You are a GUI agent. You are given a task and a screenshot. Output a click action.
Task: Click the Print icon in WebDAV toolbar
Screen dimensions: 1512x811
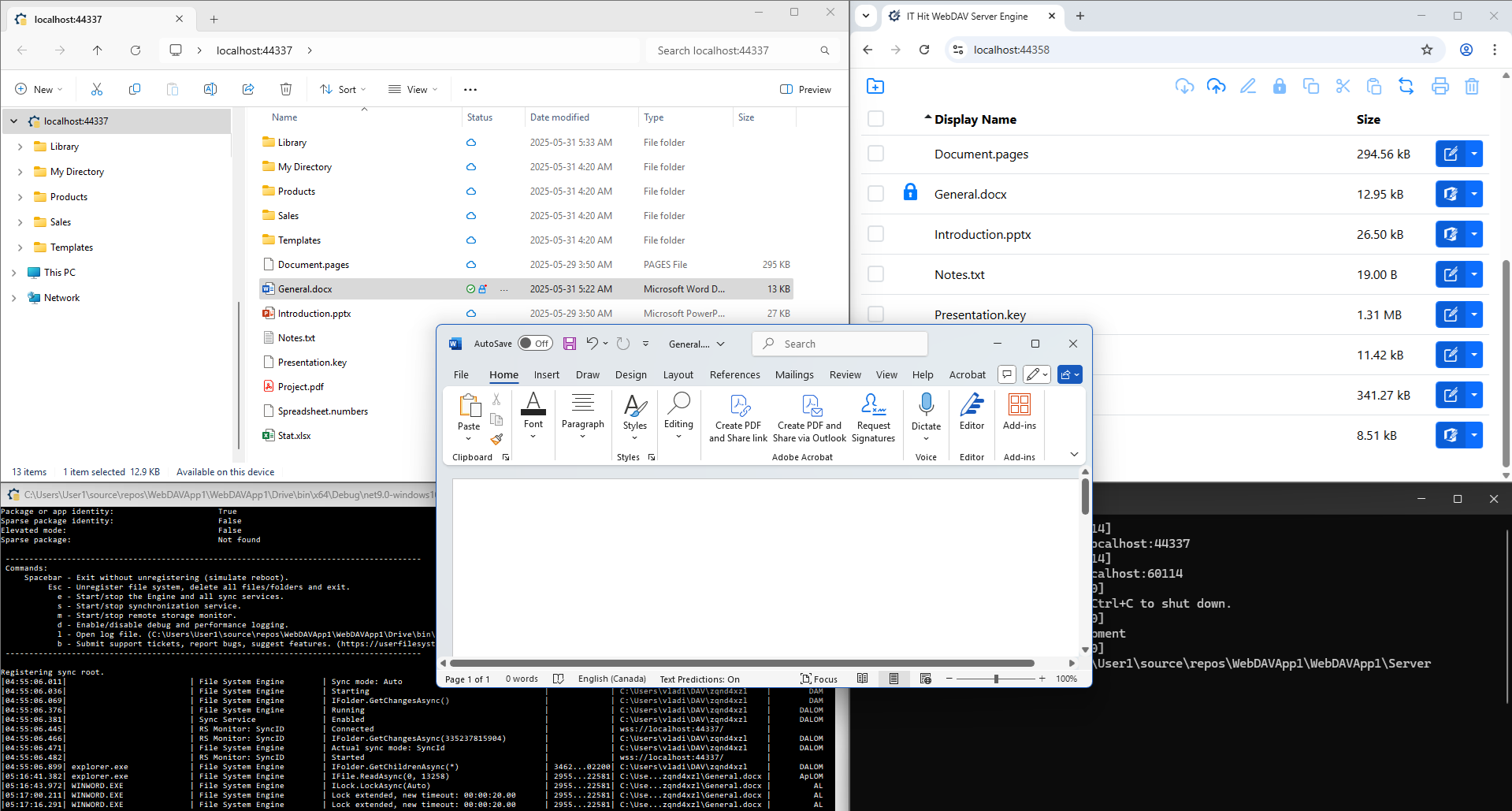(x=1440, y=86)
